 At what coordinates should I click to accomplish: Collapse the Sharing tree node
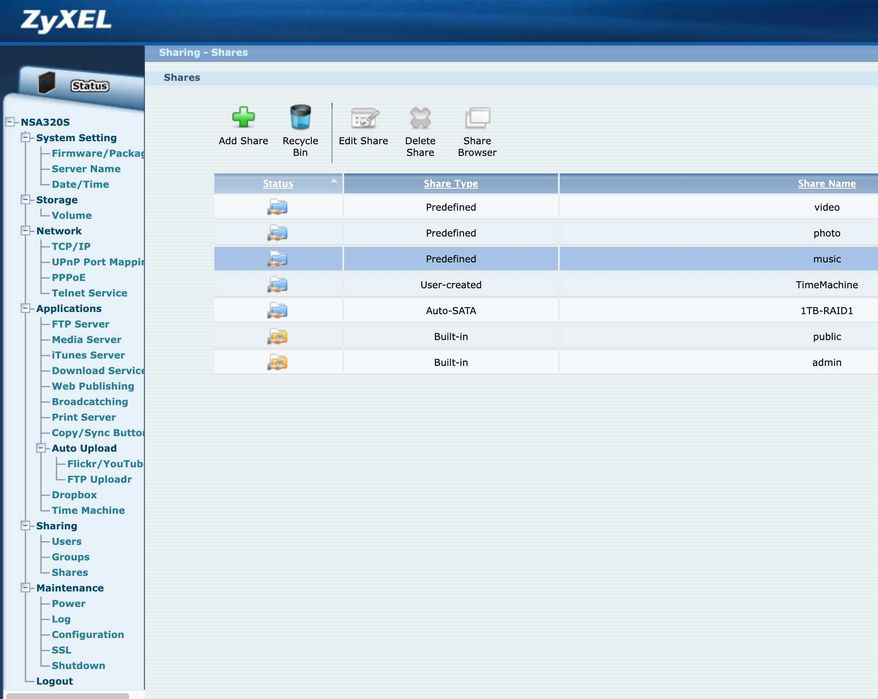click(x=25, y=525)
